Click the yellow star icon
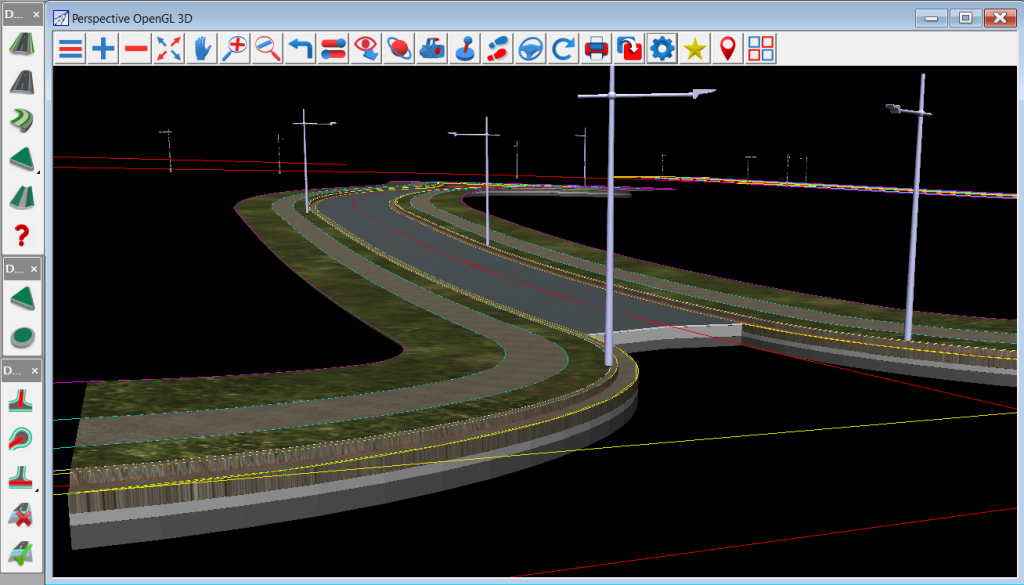 [695, 49]
